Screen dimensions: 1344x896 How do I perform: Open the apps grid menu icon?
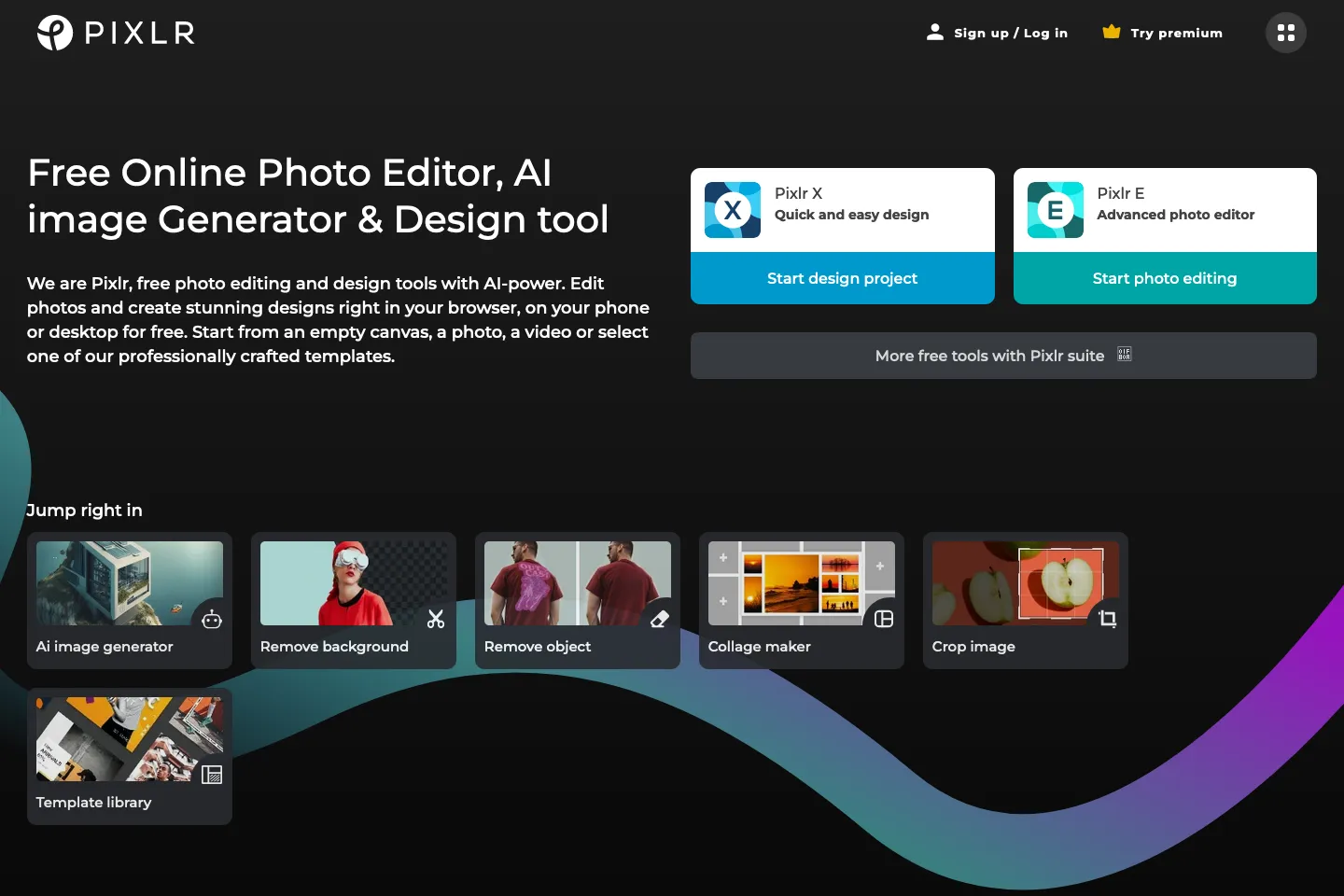pos(1286,33)
